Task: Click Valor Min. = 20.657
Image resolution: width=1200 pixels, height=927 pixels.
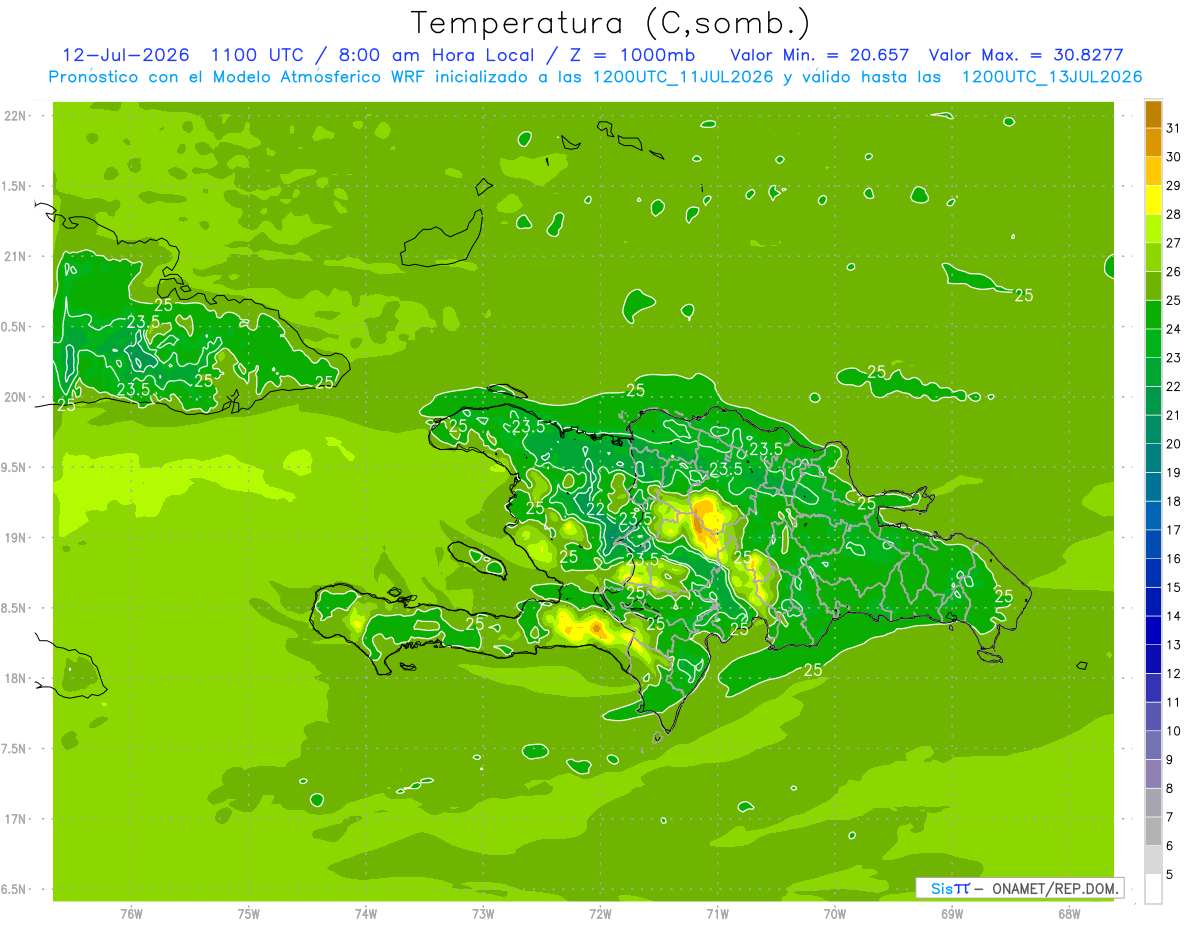Action: coord(819,54)
